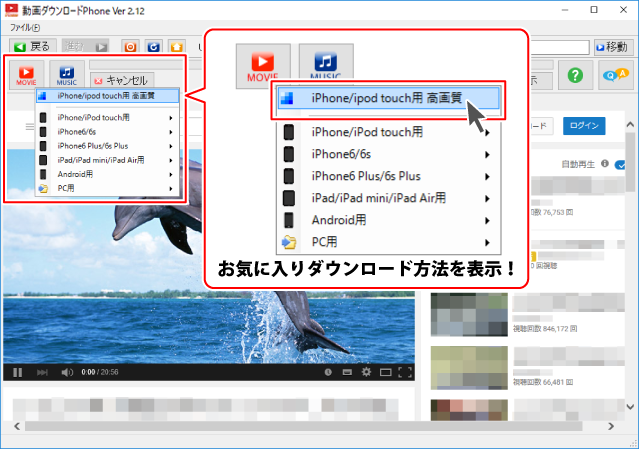The image size is (640, 449).
Task: Open the player settings gear
Action: click(366, 372)
